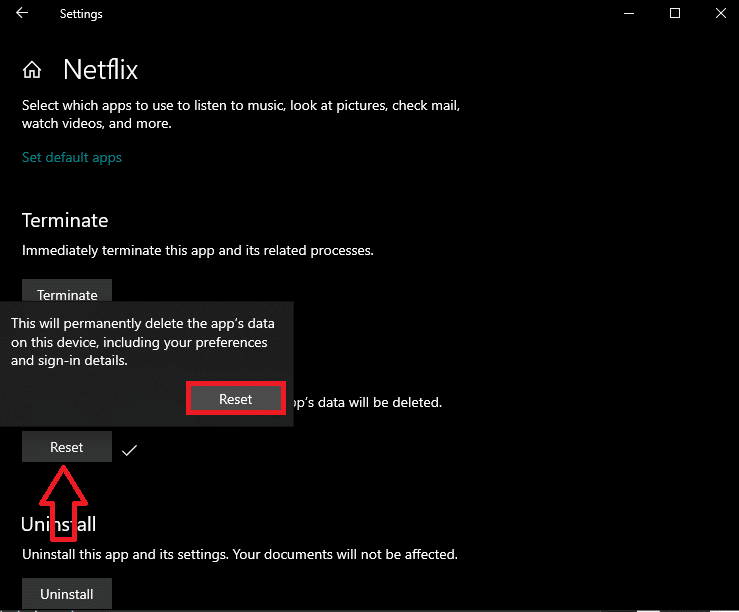Open the Set default apps link

[72, 157]
